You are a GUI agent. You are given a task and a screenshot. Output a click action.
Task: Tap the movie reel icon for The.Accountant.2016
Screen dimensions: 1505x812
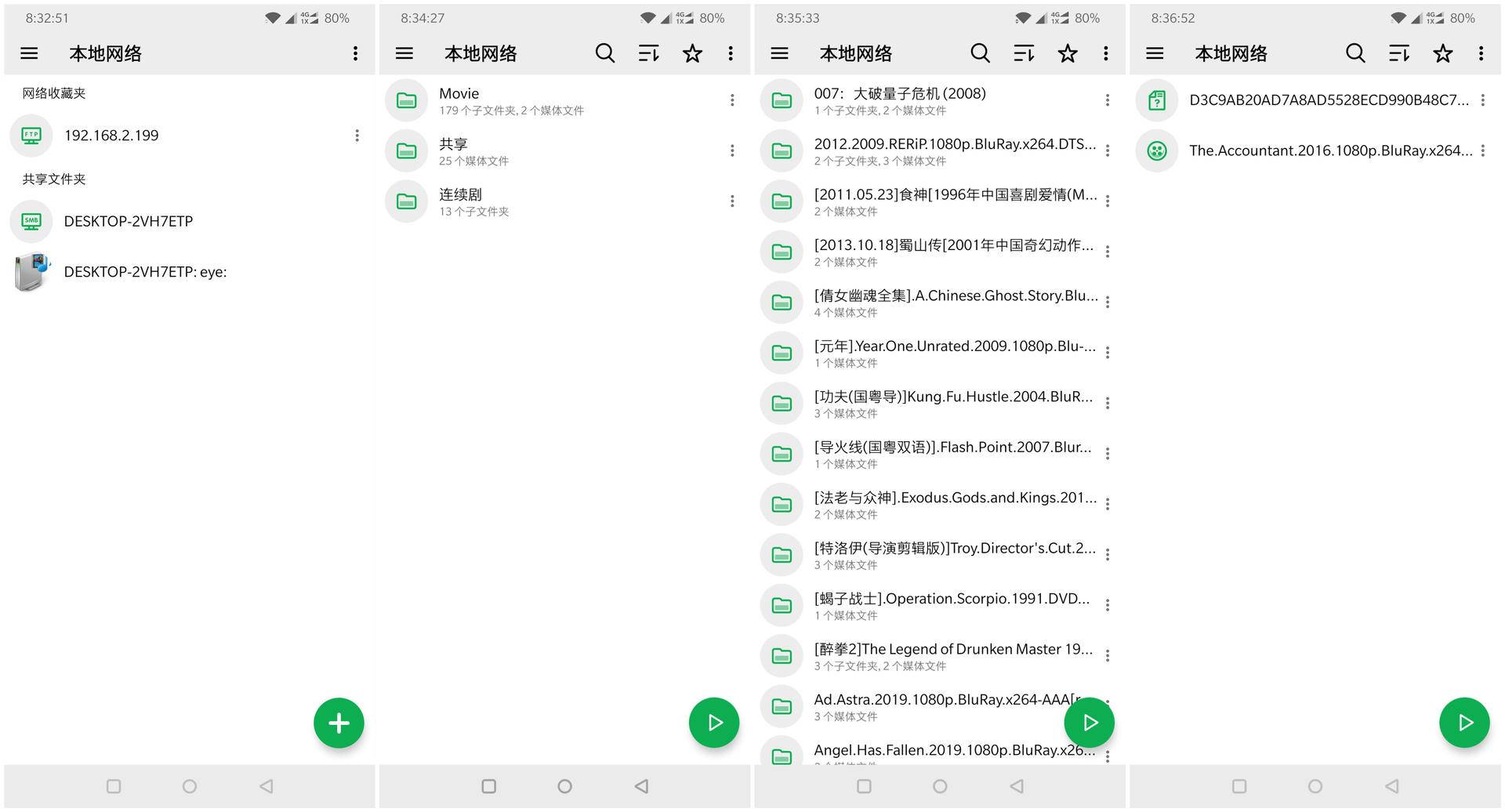[x=1156, y=150]
